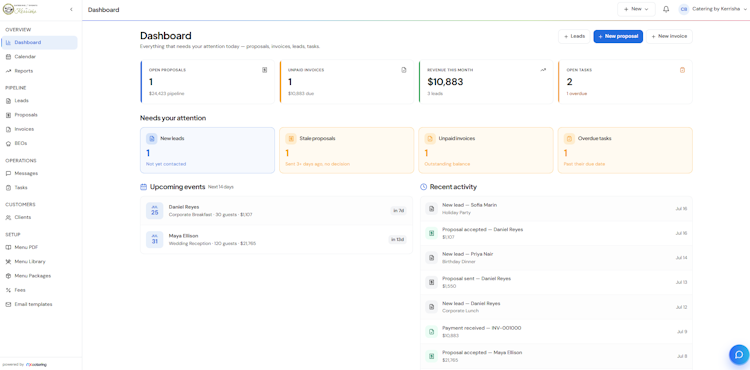This screenshot has height=370, width=750.
Task: Click the New proposal button
Action: (x=618, y=36)
